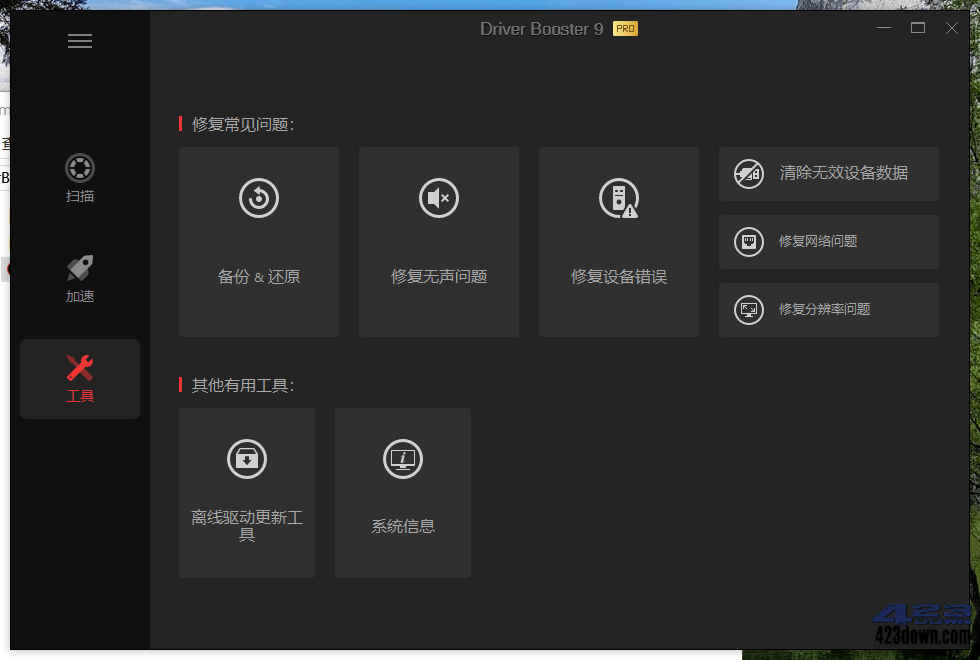Open 备份 & 还原 backup tool
The width and height of the screenshot is (980, 660).
[258, 240]
